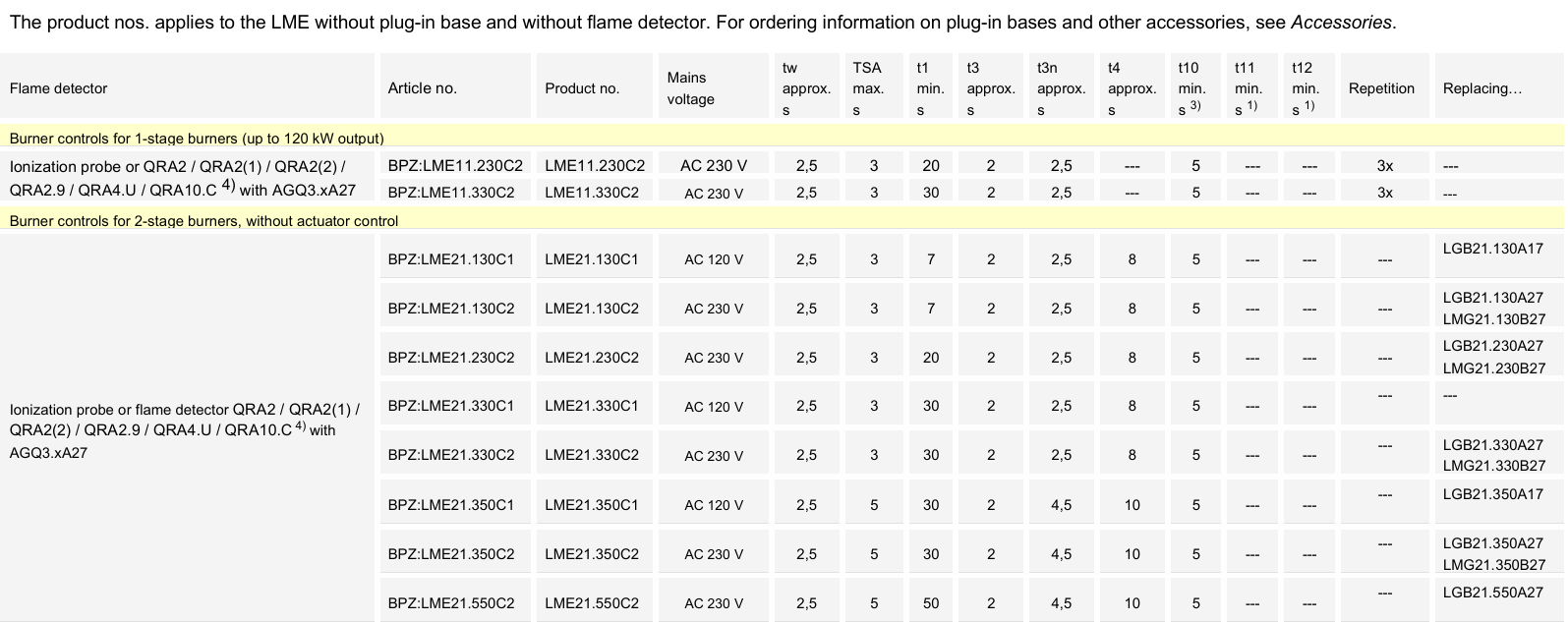Image resolution: width=1568 pixels, height=622 pixels.
Task: Click article number BPZ:LME21.130C1
Action: 451,259
